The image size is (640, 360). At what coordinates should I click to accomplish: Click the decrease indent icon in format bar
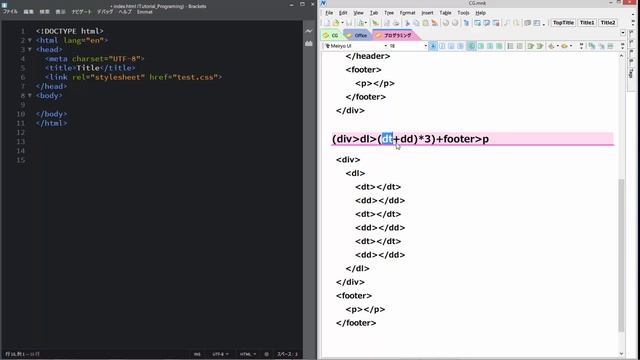(530, 46)
